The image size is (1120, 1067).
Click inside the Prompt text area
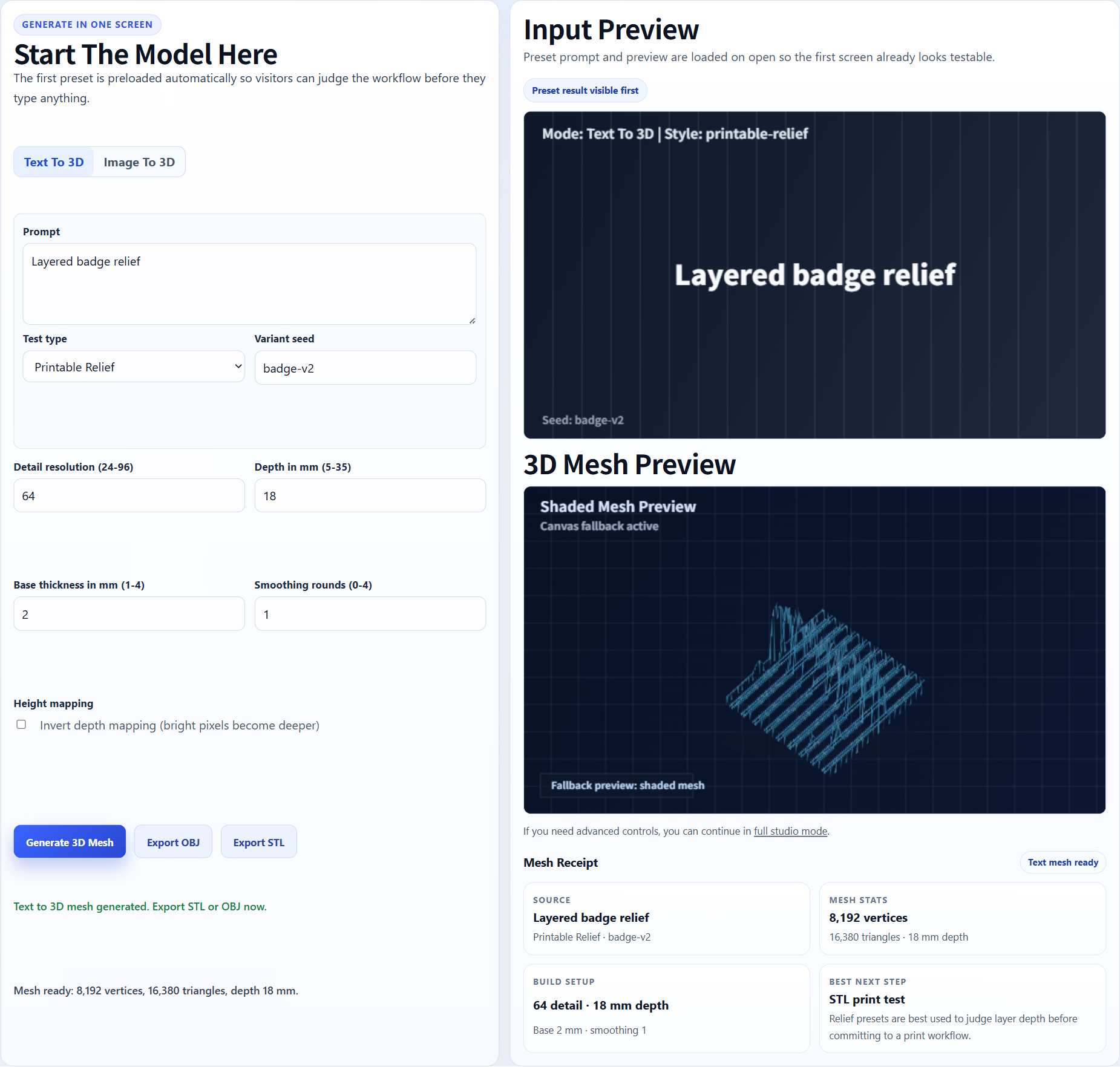tap(249, 284)
